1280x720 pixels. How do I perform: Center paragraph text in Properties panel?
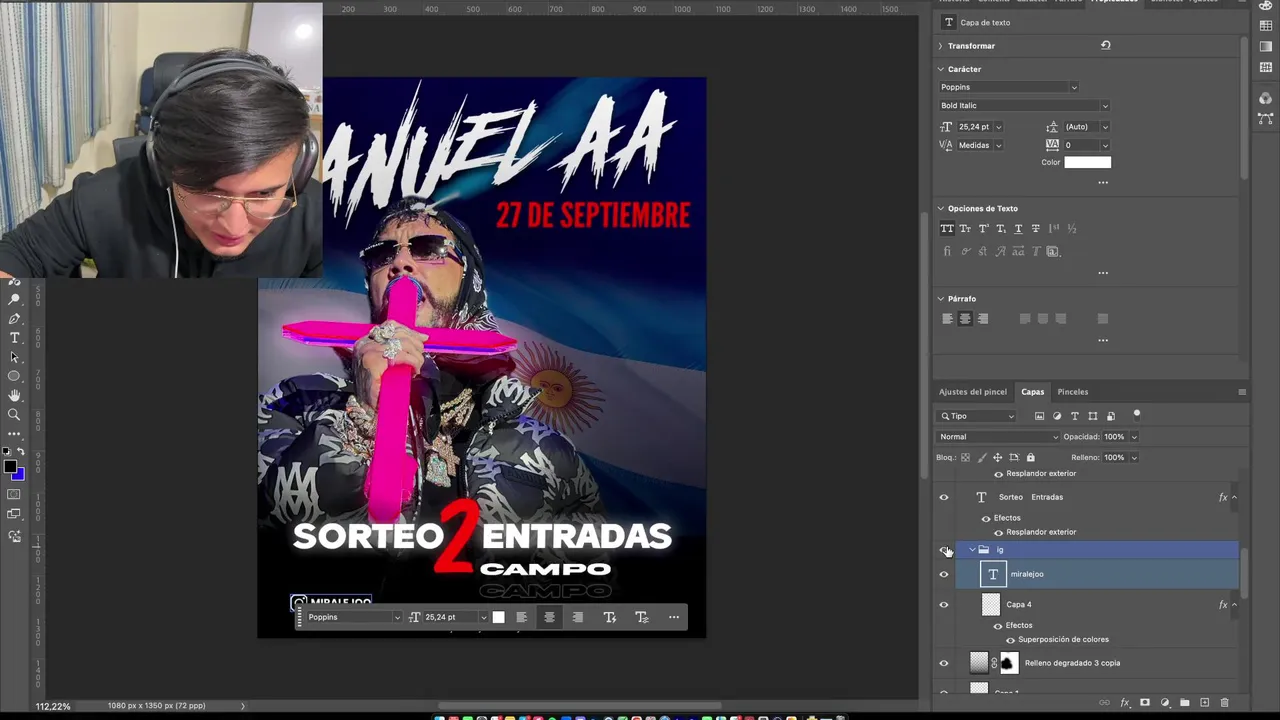965,319
